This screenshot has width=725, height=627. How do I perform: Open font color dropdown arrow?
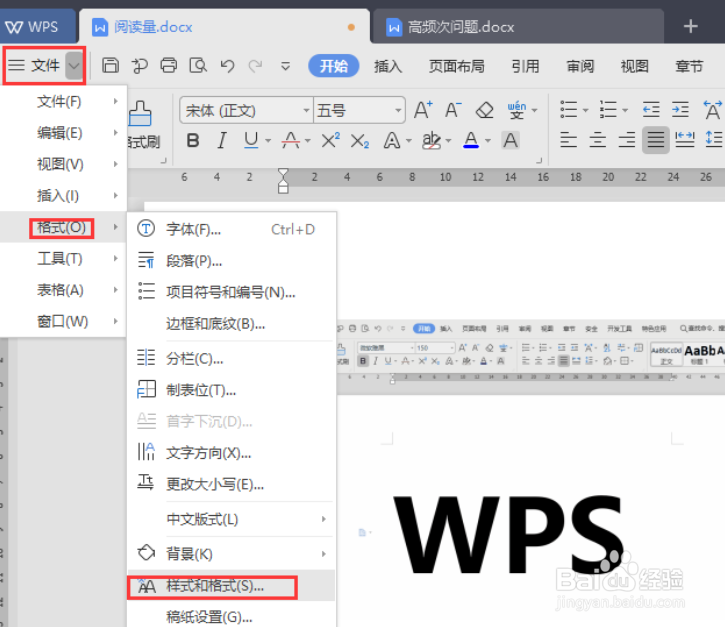(488, 140)
